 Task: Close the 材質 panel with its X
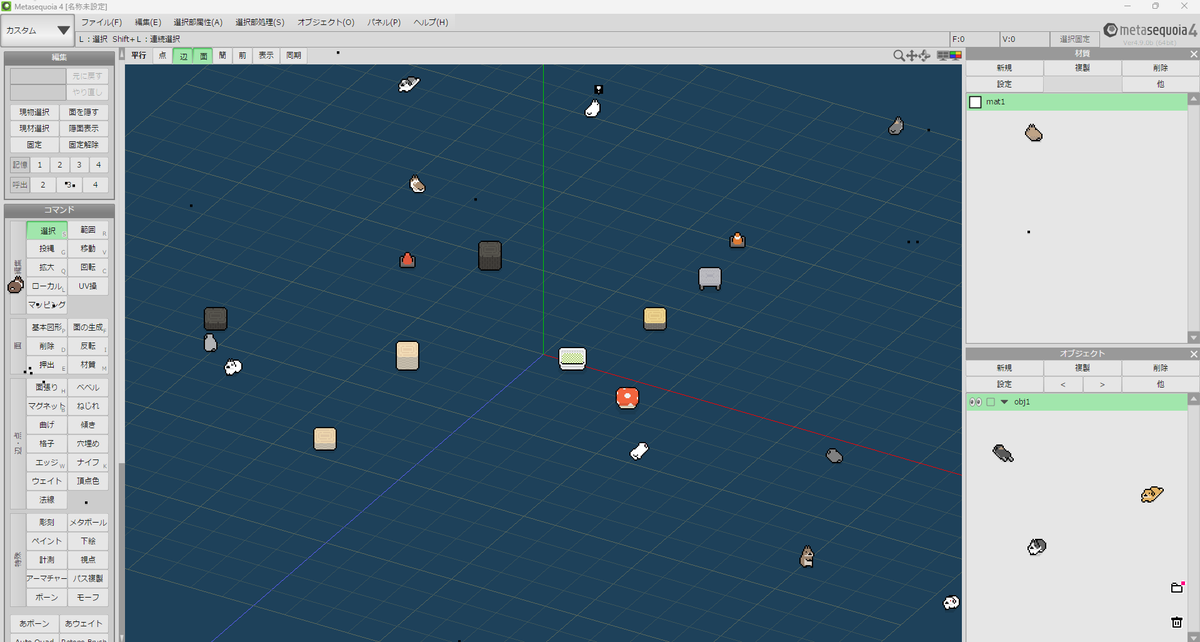coord(1193,54)
